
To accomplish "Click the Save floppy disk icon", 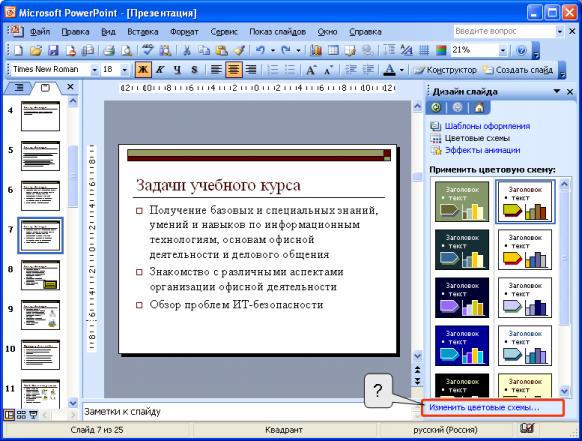I will [x=53, y=50].
